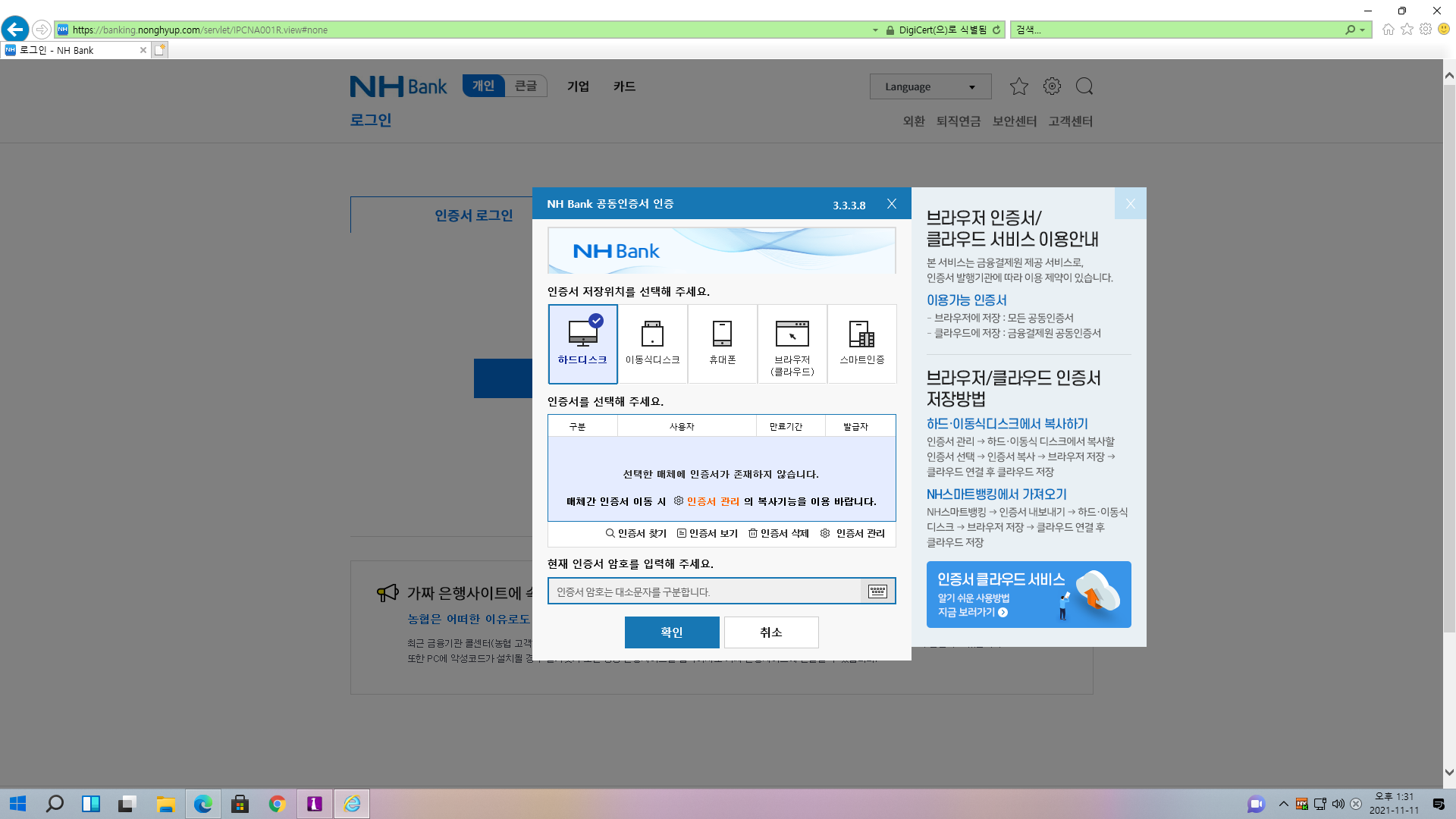Select the 하드디스크 storage location

coord(582,344)
